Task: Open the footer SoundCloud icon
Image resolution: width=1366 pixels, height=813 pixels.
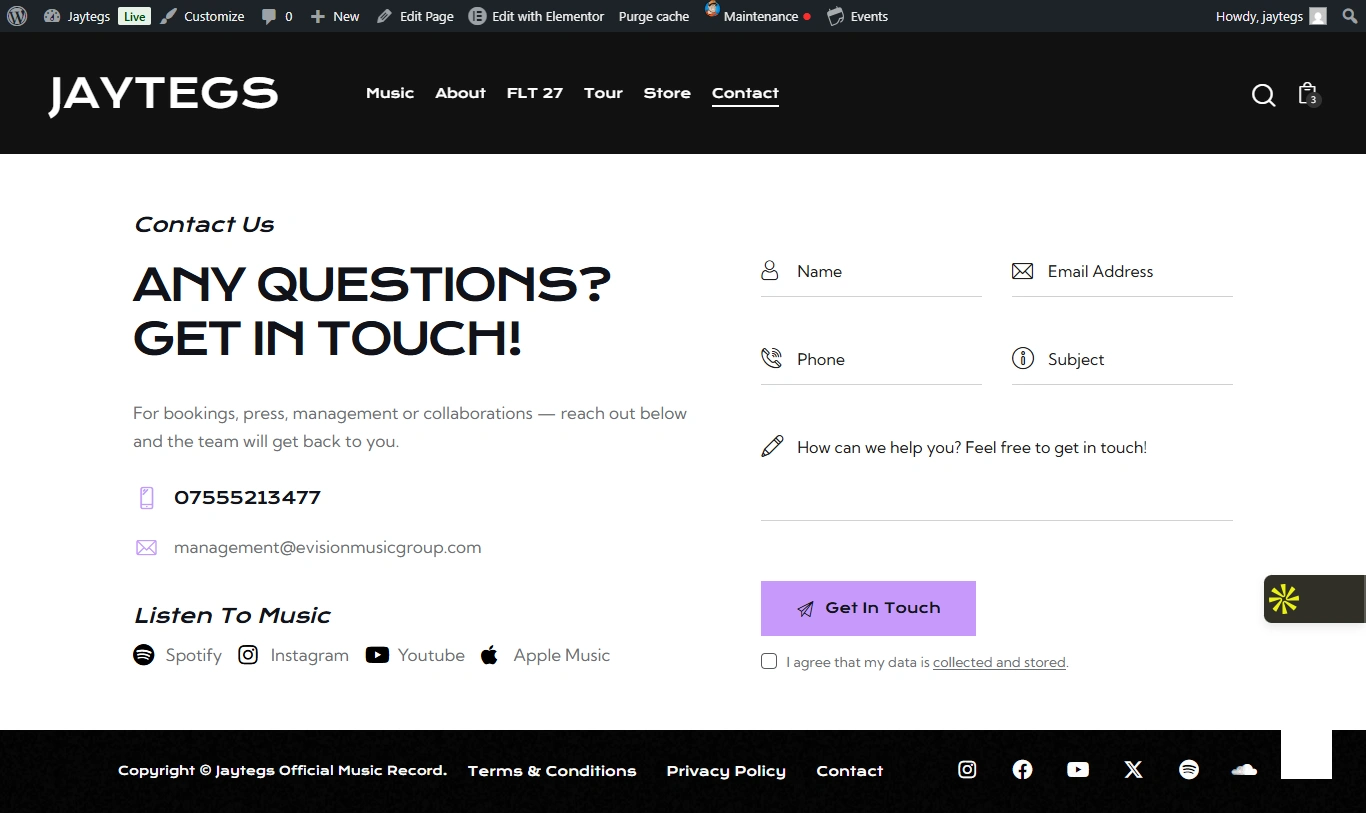Action: point(1244,769)
